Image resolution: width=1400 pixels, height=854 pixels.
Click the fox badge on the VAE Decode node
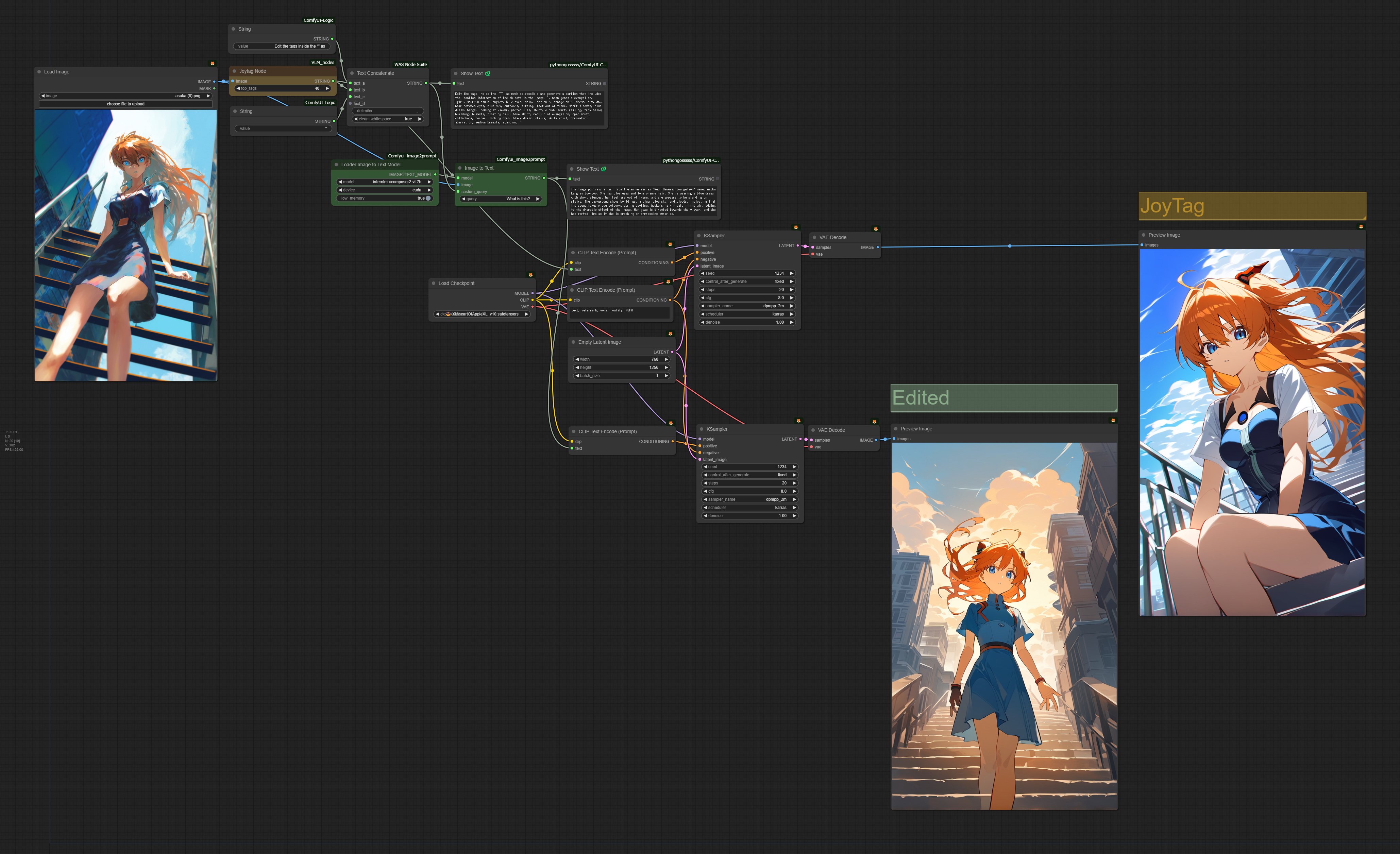click(x=876, y=228)
